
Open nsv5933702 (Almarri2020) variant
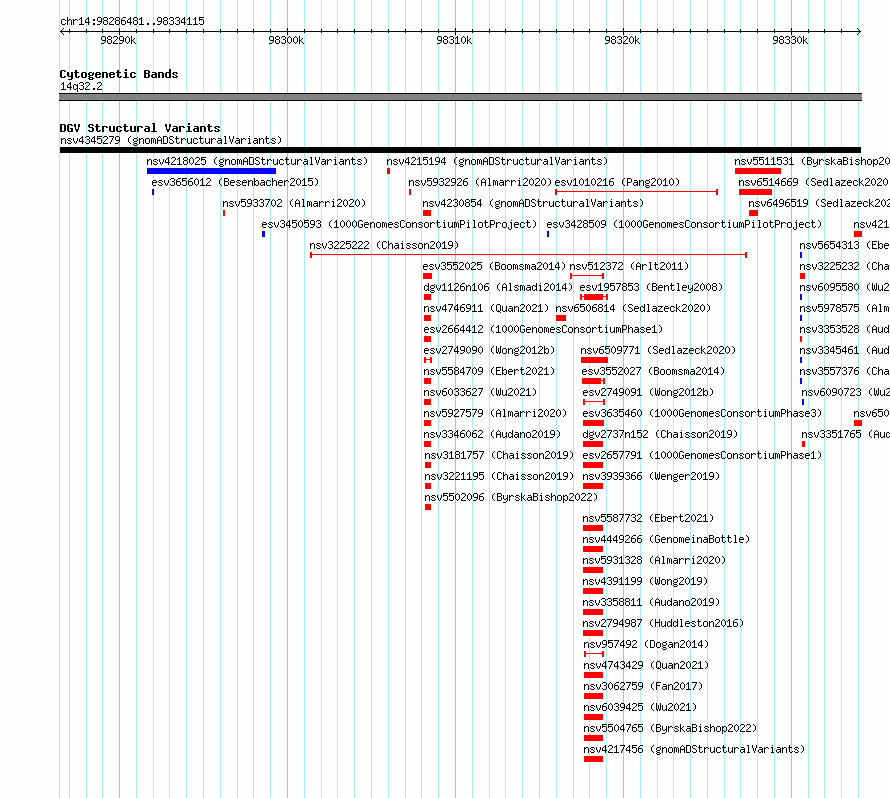click(294, 203)
